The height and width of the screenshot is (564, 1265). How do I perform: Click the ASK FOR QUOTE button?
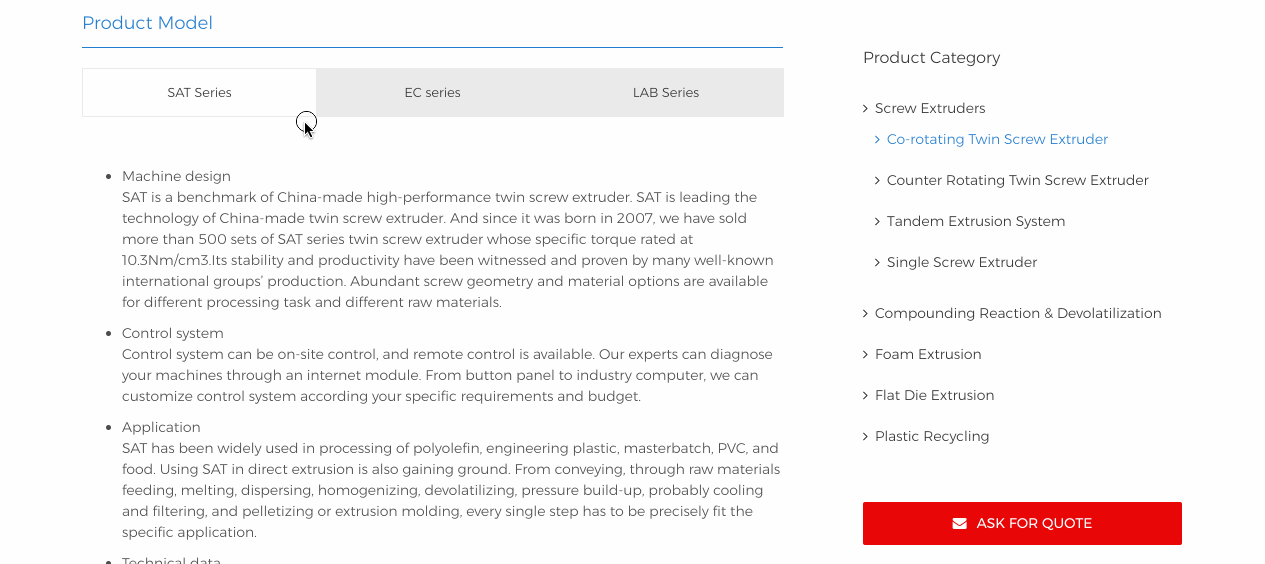click(x=1022, y=523)
